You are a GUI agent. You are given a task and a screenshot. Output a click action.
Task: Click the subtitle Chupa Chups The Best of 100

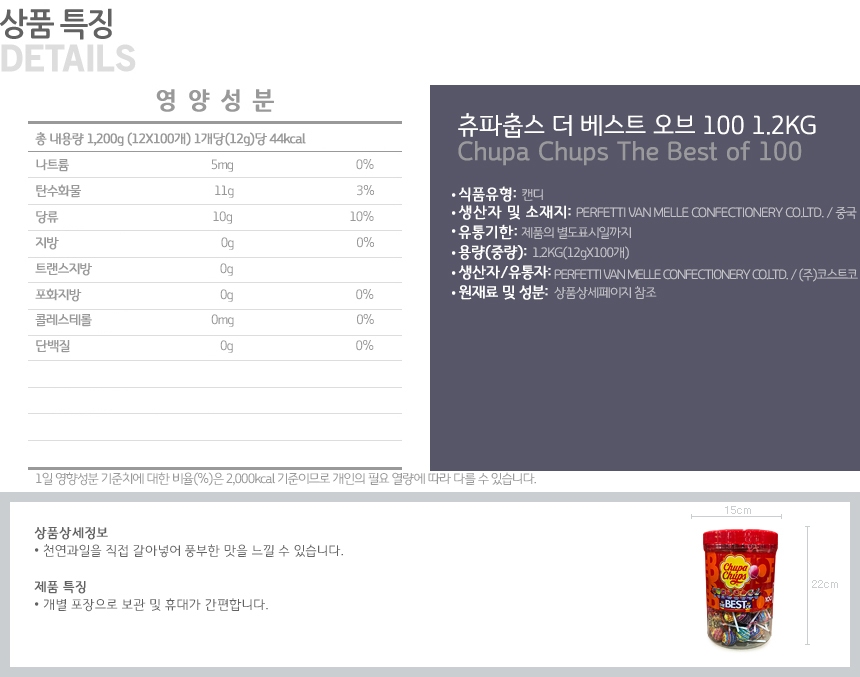pyautogui.click(x=629, y=152)
